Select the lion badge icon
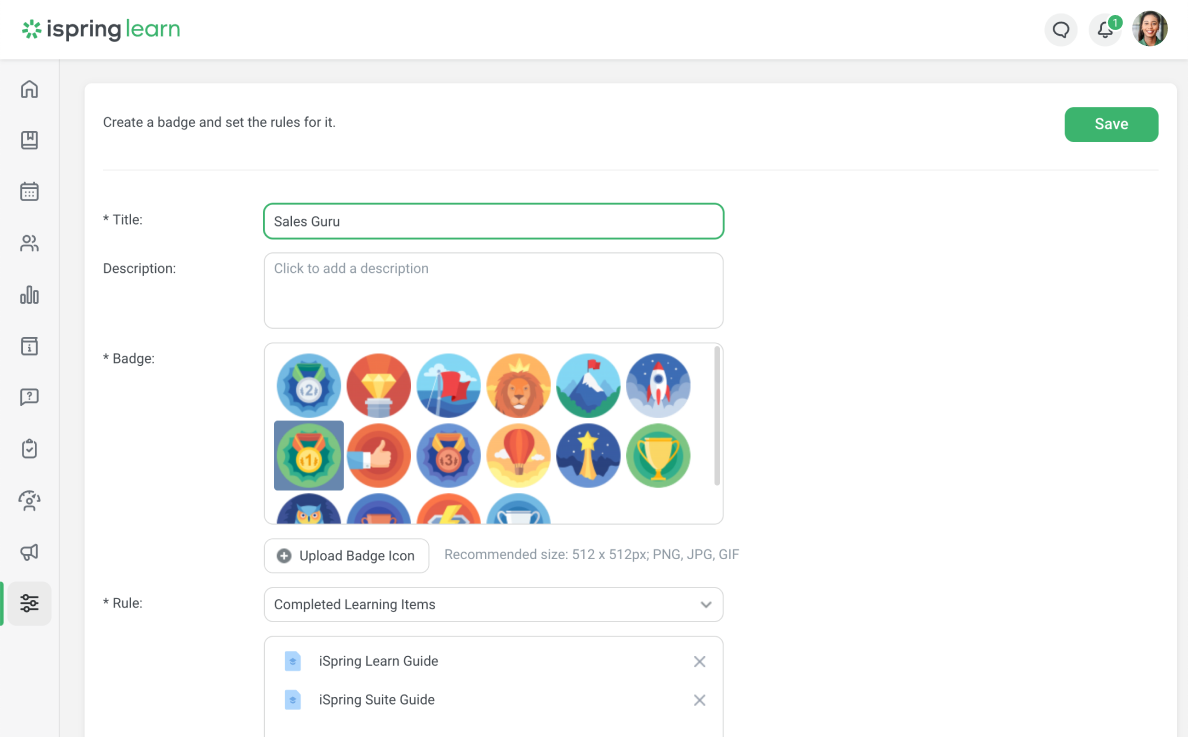The height and width of the screenshot is (737, 1188). tap(518, 386)
